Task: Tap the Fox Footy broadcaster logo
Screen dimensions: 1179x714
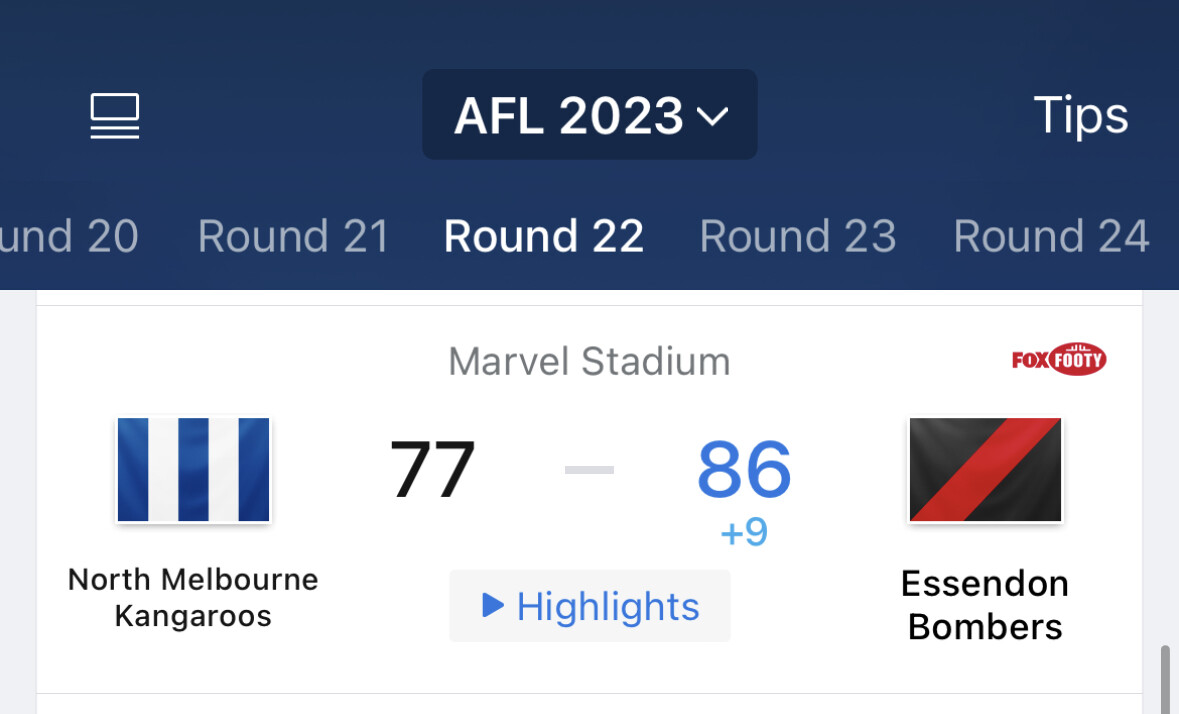Action: (x=1059, y=359)
